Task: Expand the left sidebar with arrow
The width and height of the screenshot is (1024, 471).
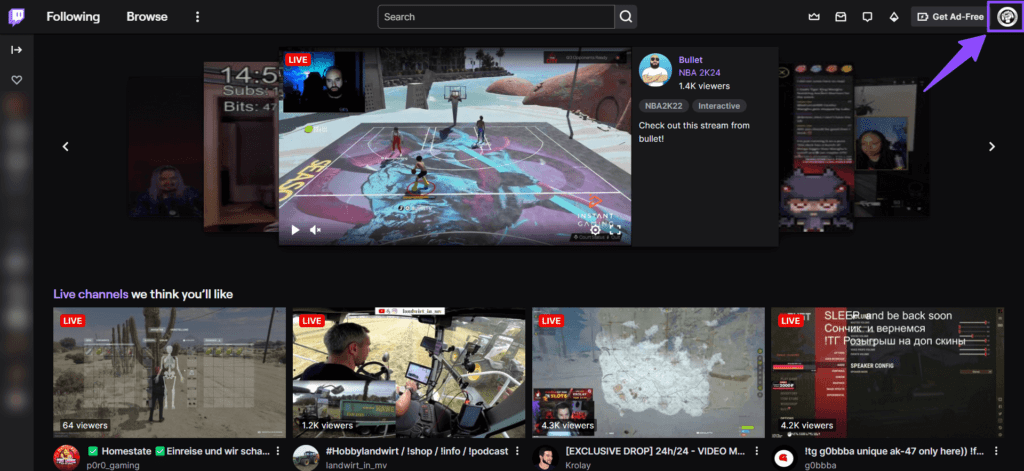Action: 17,49
